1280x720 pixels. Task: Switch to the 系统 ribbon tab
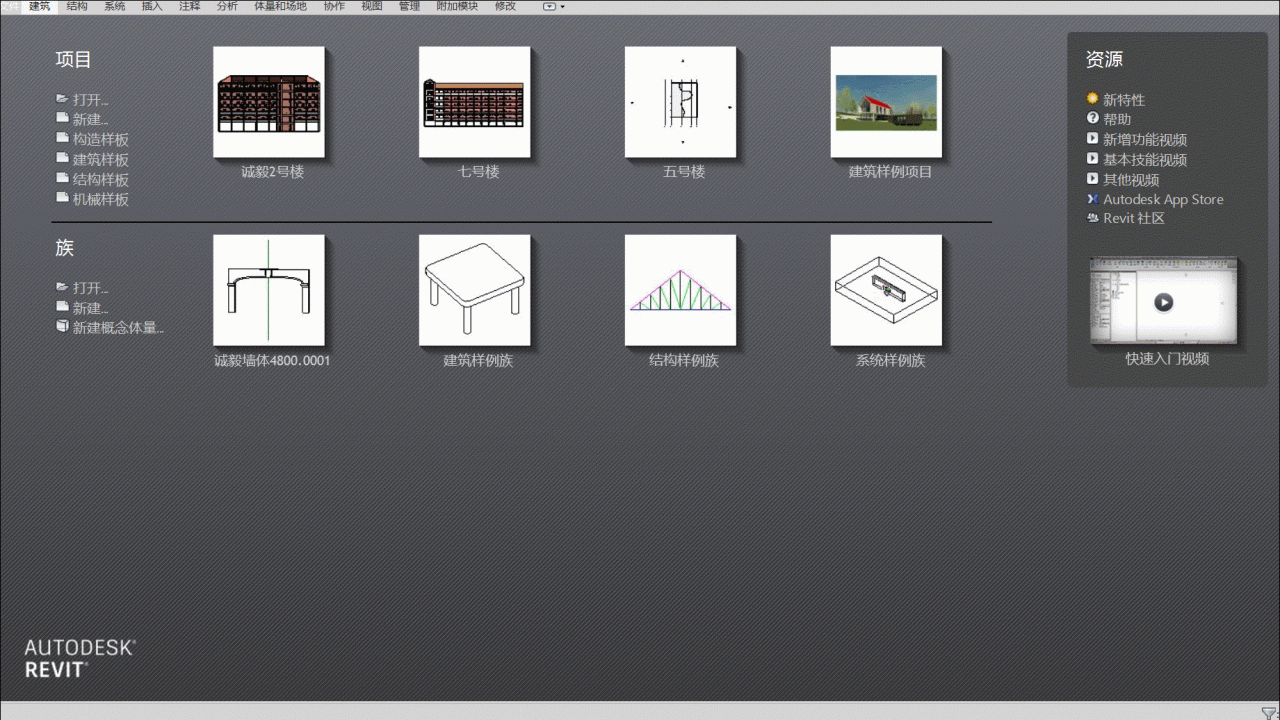[x=115, y=6]
